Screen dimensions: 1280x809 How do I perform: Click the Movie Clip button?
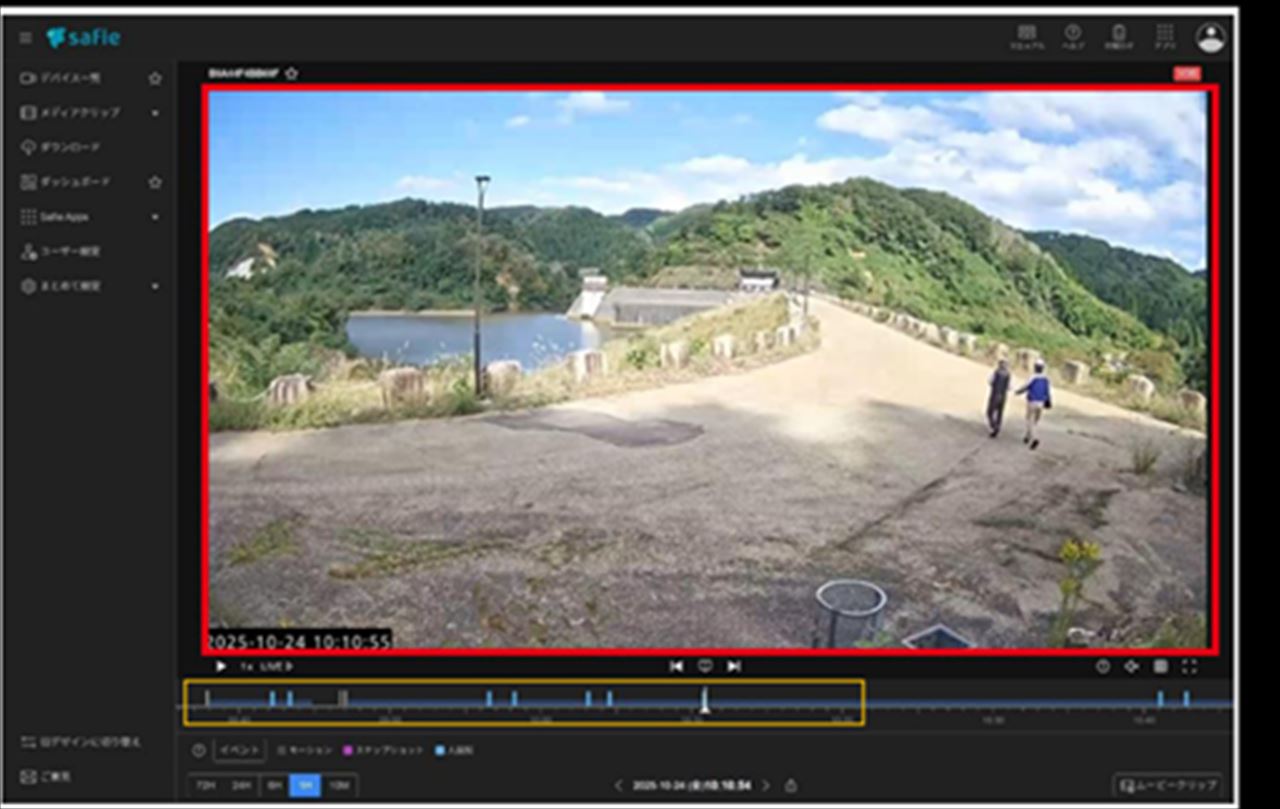click(1169, 785)
